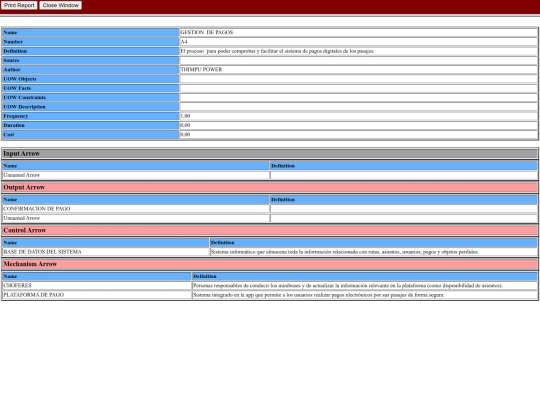Click the Source label

(11, 60)
